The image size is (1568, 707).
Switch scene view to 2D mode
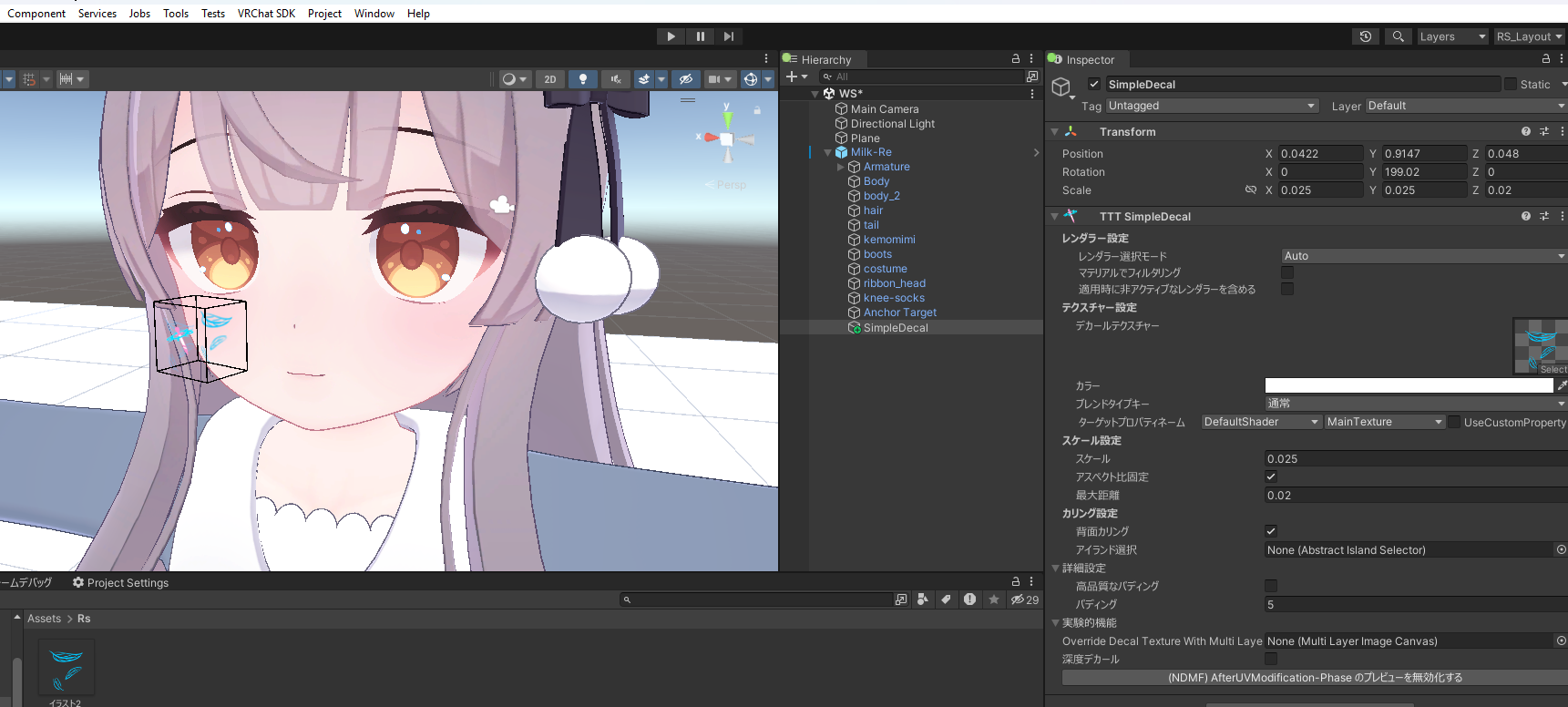coord(549,79)
